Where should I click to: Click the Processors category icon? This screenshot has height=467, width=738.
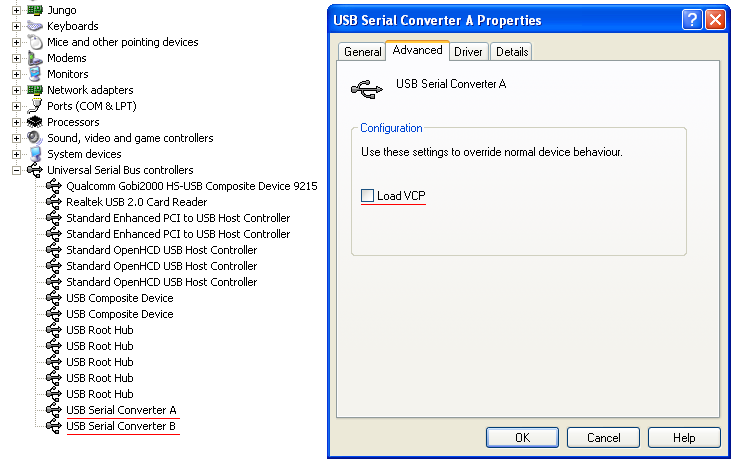coord(35,122)
